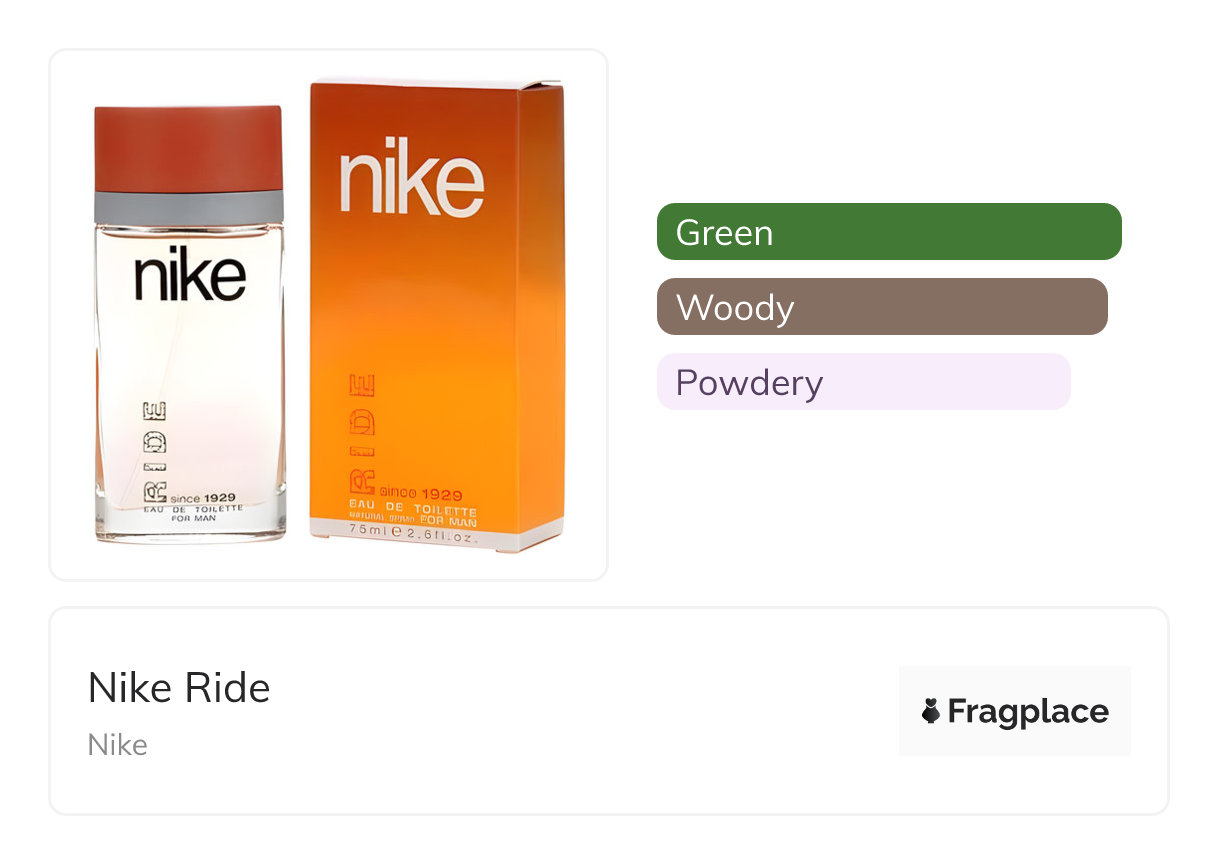This screenshot has height=864, width=1218.
Task: Click the Fragplace brand name text
Action: pyautogui.click(x=1027, y=711)
